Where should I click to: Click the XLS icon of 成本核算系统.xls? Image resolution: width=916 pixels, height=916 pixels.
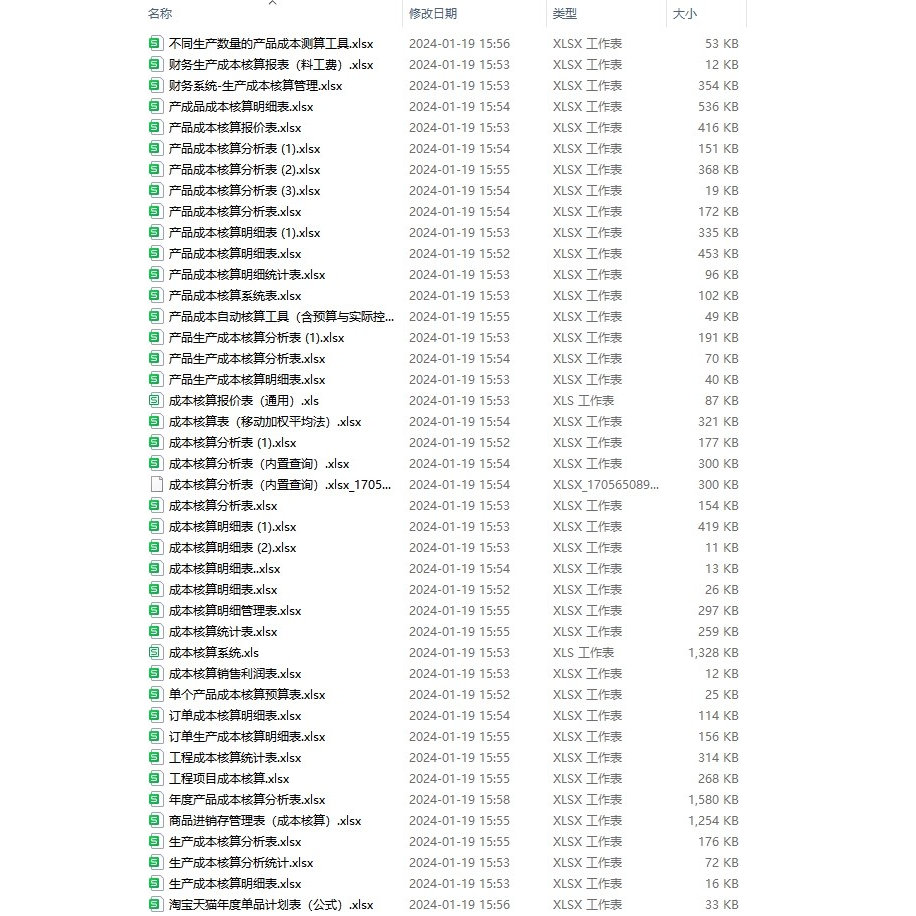155,652
